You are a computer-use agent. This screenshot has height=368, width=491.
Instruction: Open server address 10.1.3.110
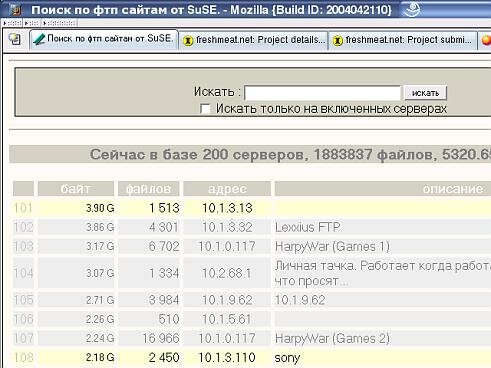(x=227, y=358)
